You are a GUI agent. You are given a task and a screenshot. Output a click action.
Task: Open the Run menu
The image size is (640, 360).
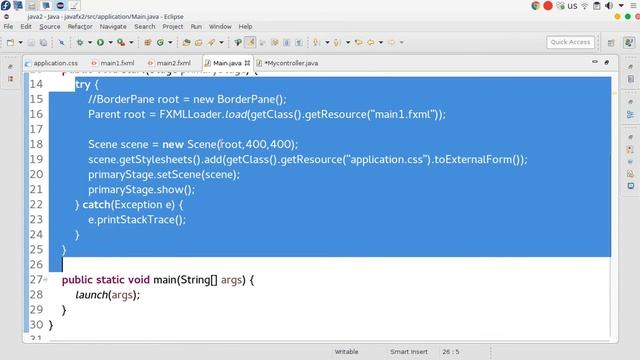(196, 27)
